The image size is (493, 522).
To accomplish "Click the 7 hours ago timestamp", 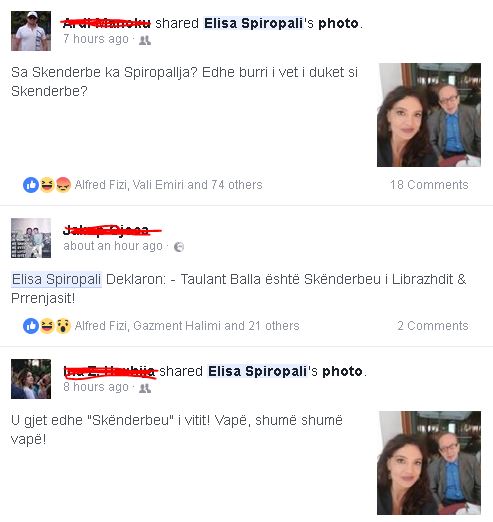I will (x=96, y=39).
